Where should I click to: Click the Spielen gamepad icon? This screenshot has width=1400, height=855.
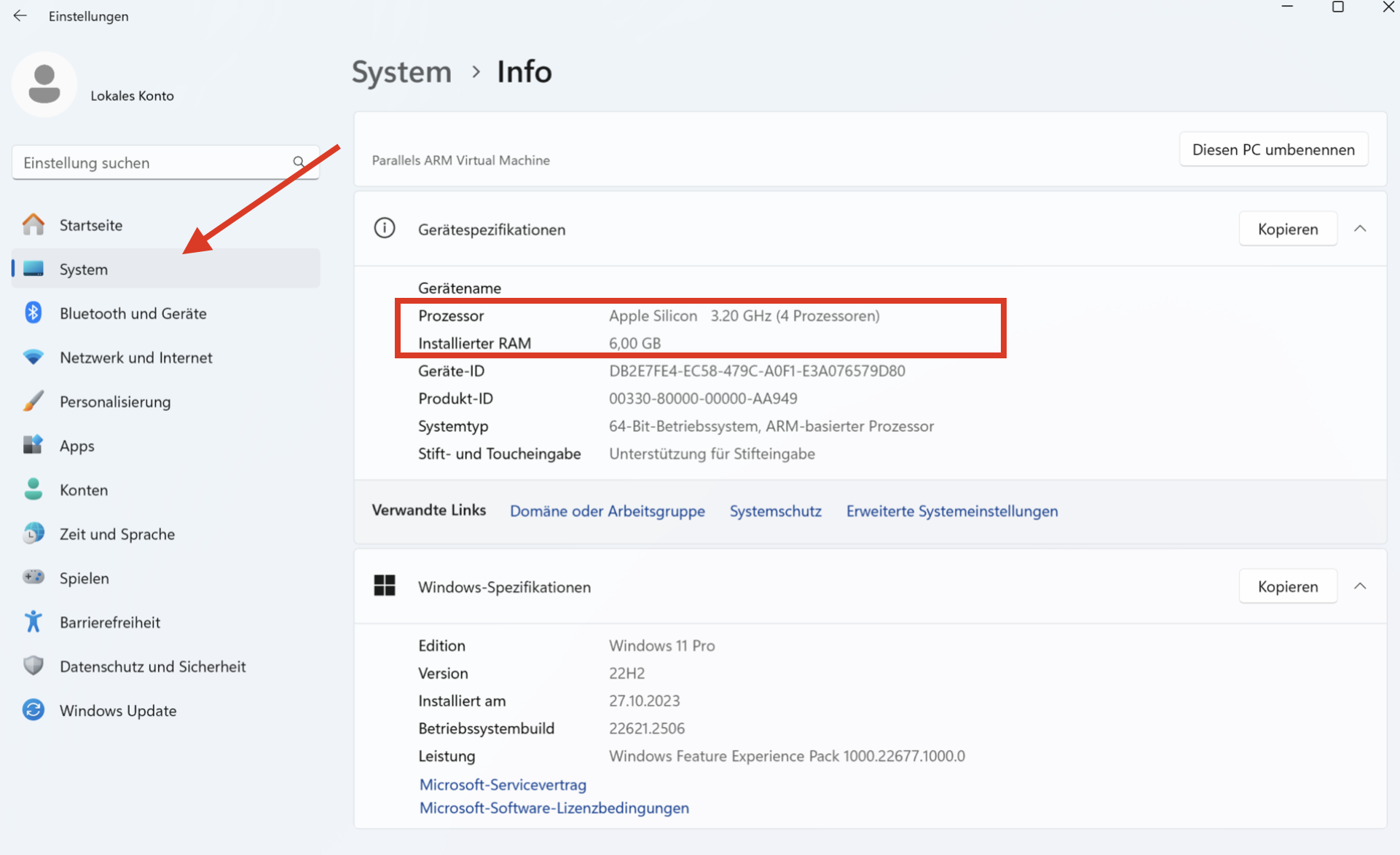pyautogui.click(x=34, y=578)
